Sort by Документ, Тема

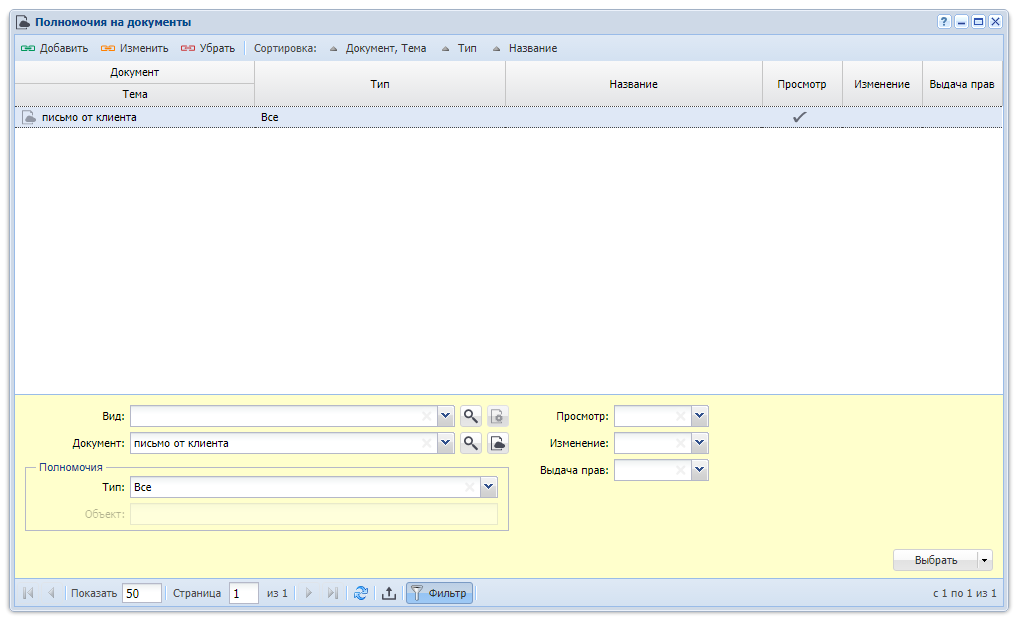(x=378, y=48)
